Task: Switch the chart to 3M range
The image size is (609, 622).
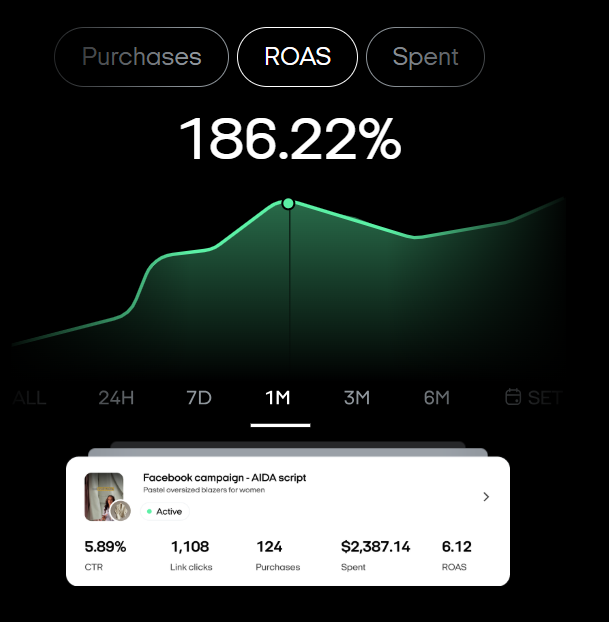Action: point(357,397)
